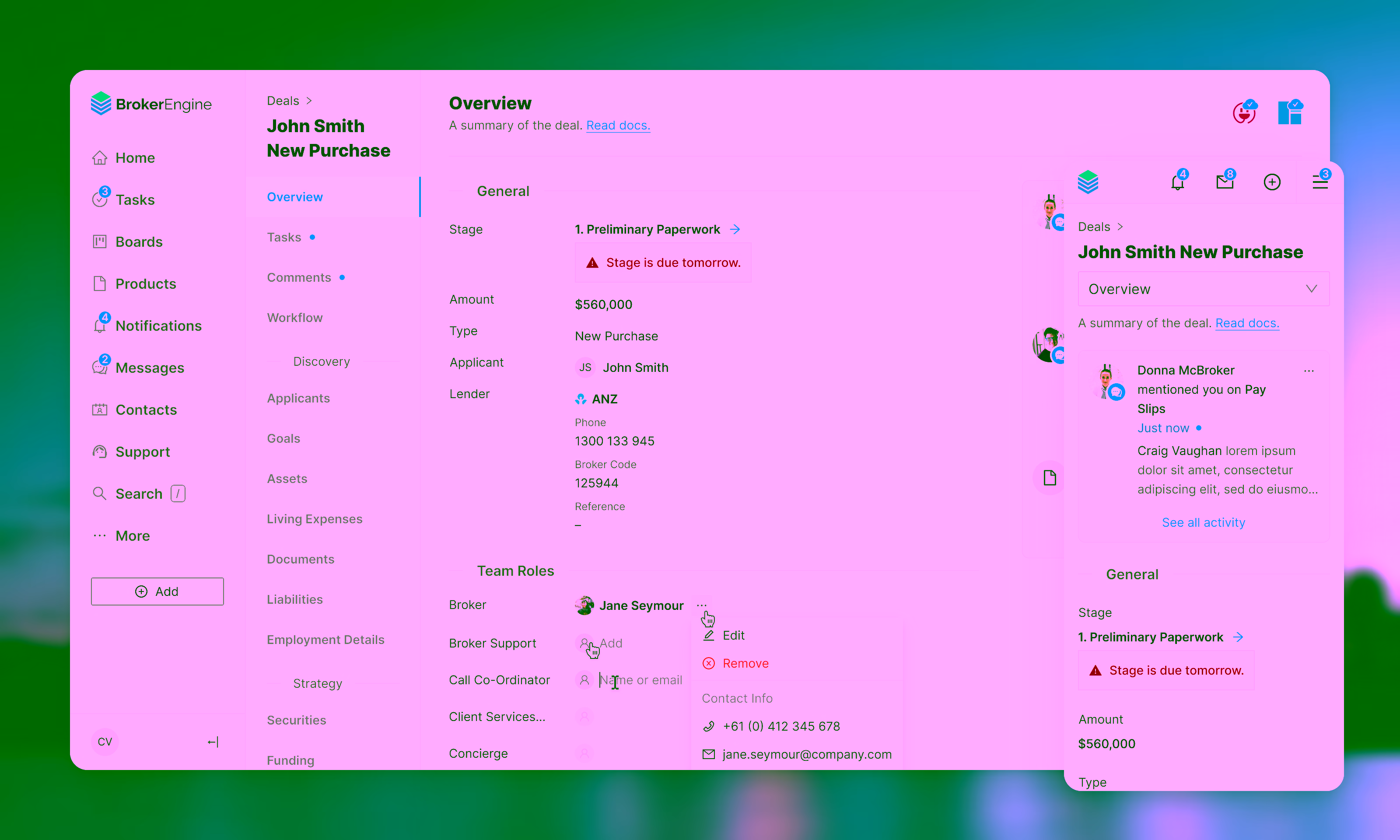Screen dimensions: 1400x840
Task: Open the hamburger menu with badge 3
Action: tap(1319, 182)
